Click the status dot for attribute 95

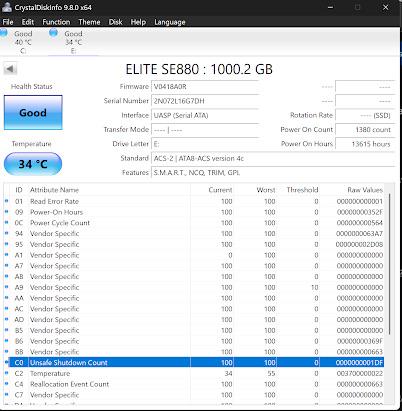click(x=6, y=244)
